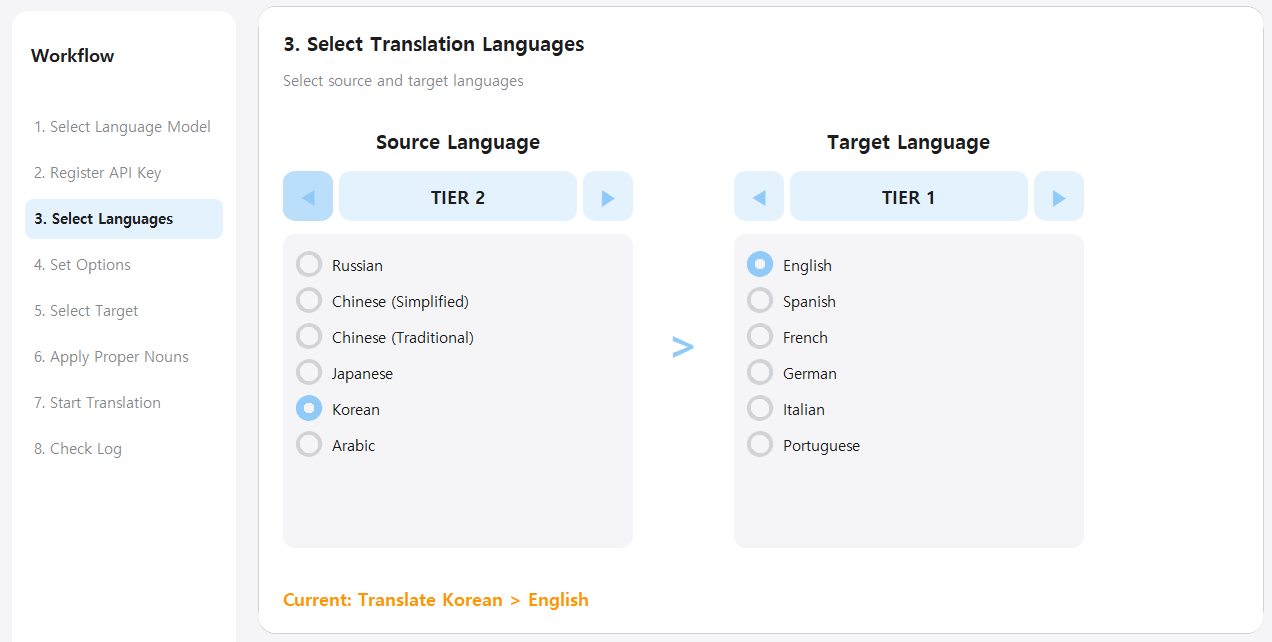The width and height of the screenshot is (1272, 642).
Task: Click the Start Translation workflow step
Action: click(97, 402)
